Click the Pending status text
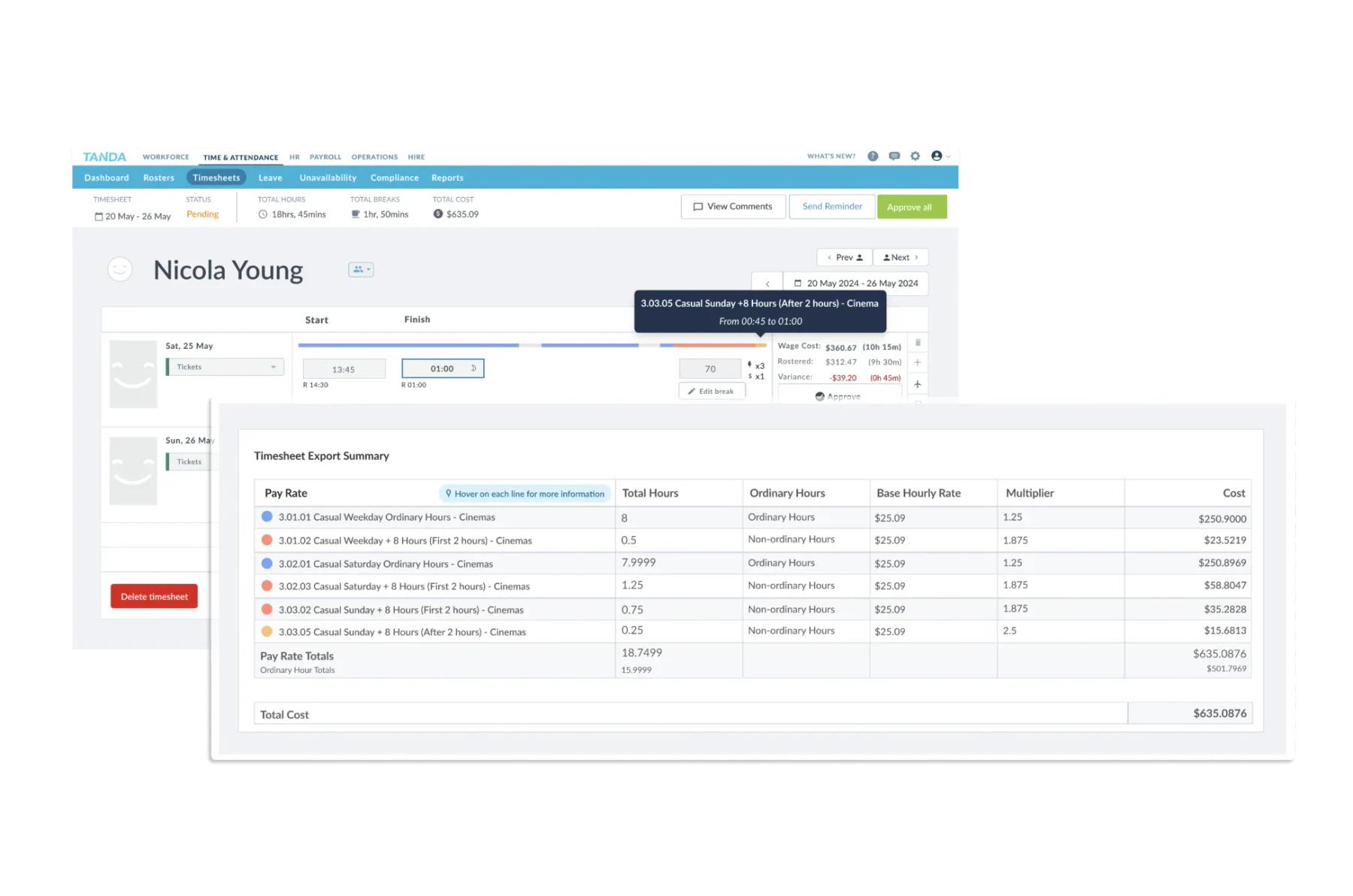Screen dimensions: 1353x896 [x=203, y=214]
